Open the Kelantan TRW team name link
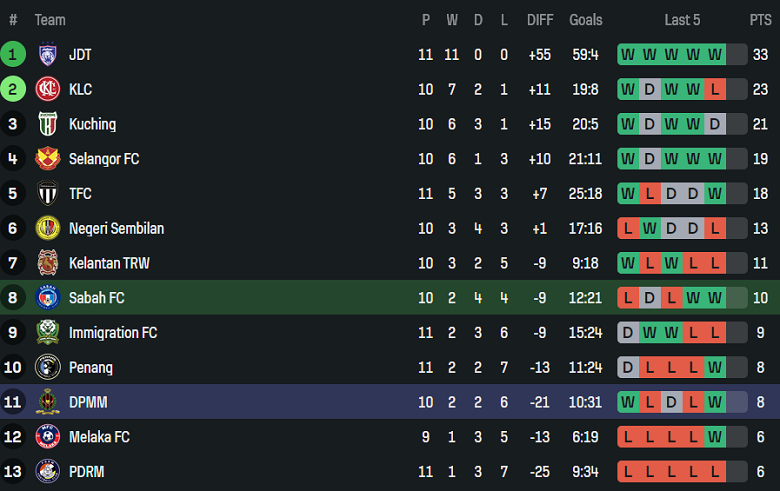Viewport: 780px width, 491px height. (108, 263)
